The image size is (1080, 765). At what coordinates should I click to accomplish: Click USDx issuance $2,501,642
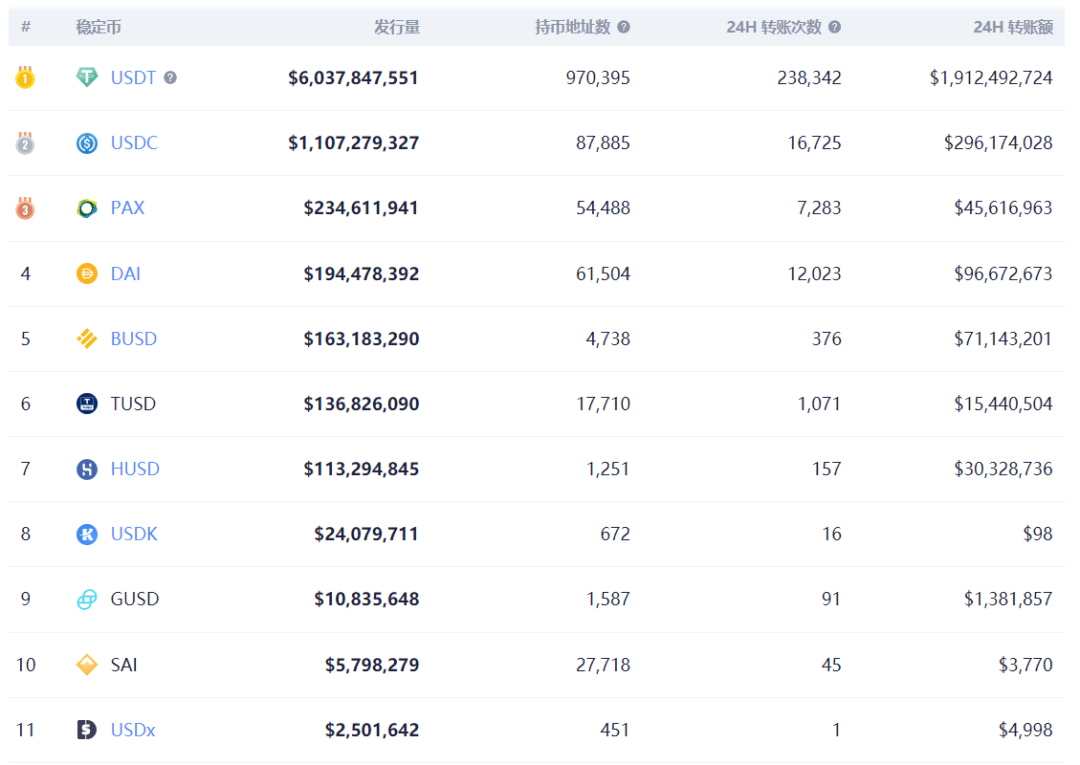(x=372, y=730)
